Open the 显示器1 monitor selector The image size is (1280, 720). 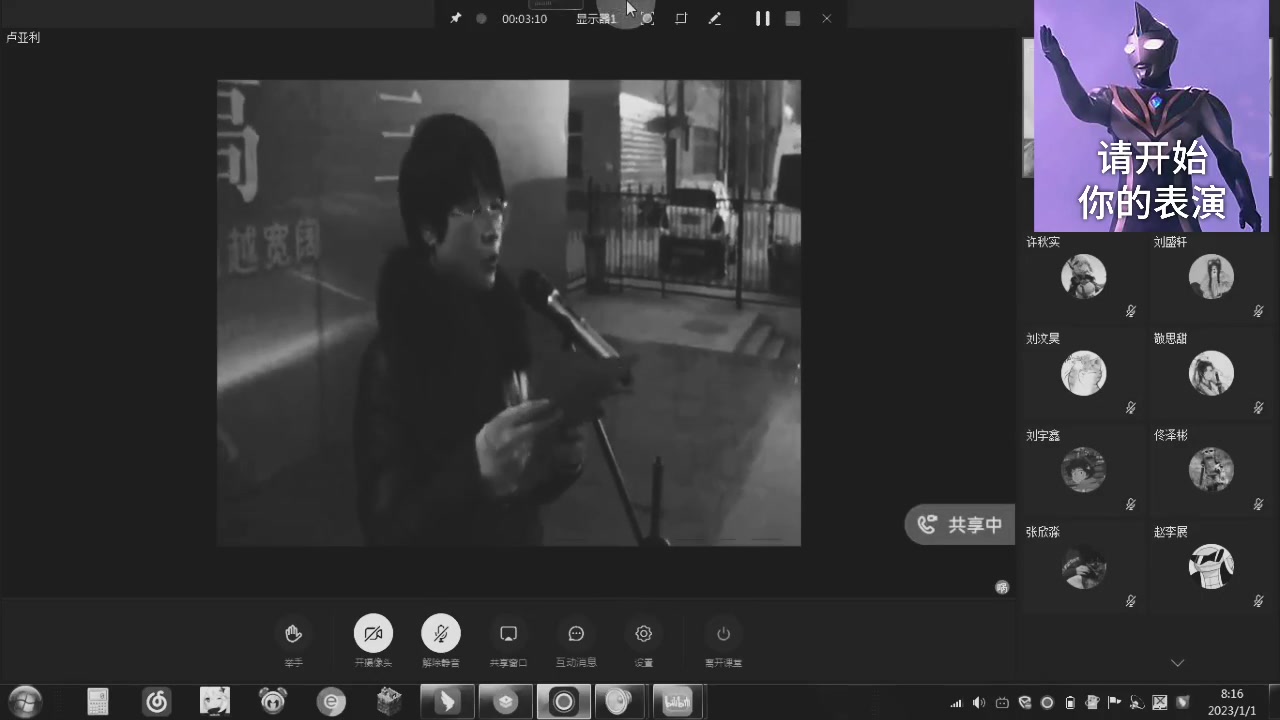[x=596, y=18]
